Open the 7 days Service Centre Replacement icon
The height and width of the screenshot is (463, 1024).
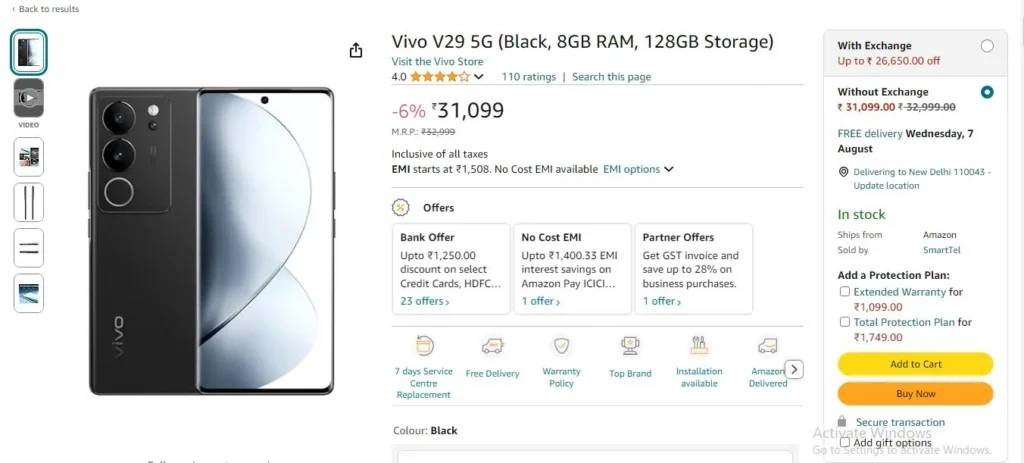point(424,345)
